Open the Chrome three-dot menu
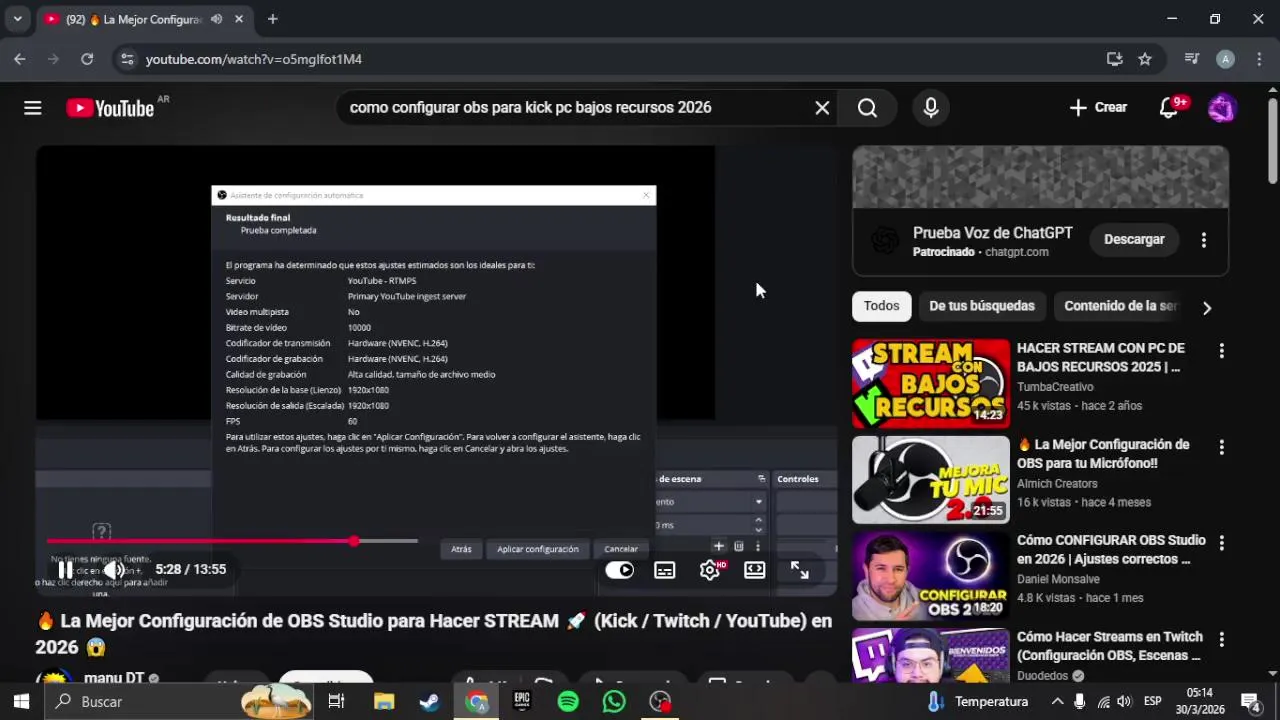This screenshot has width=1280, height=720. point(1258,59)
